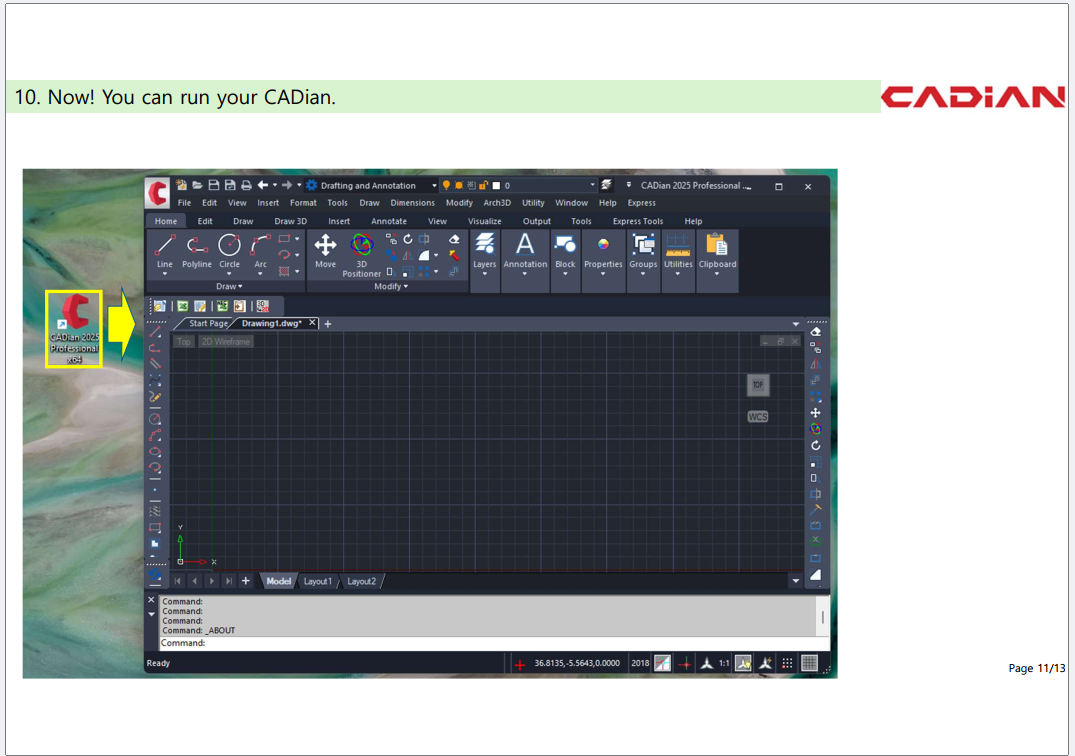Expand the Draw panel flyout arrow
This screenshot has height=756, width=1075.
229,287
